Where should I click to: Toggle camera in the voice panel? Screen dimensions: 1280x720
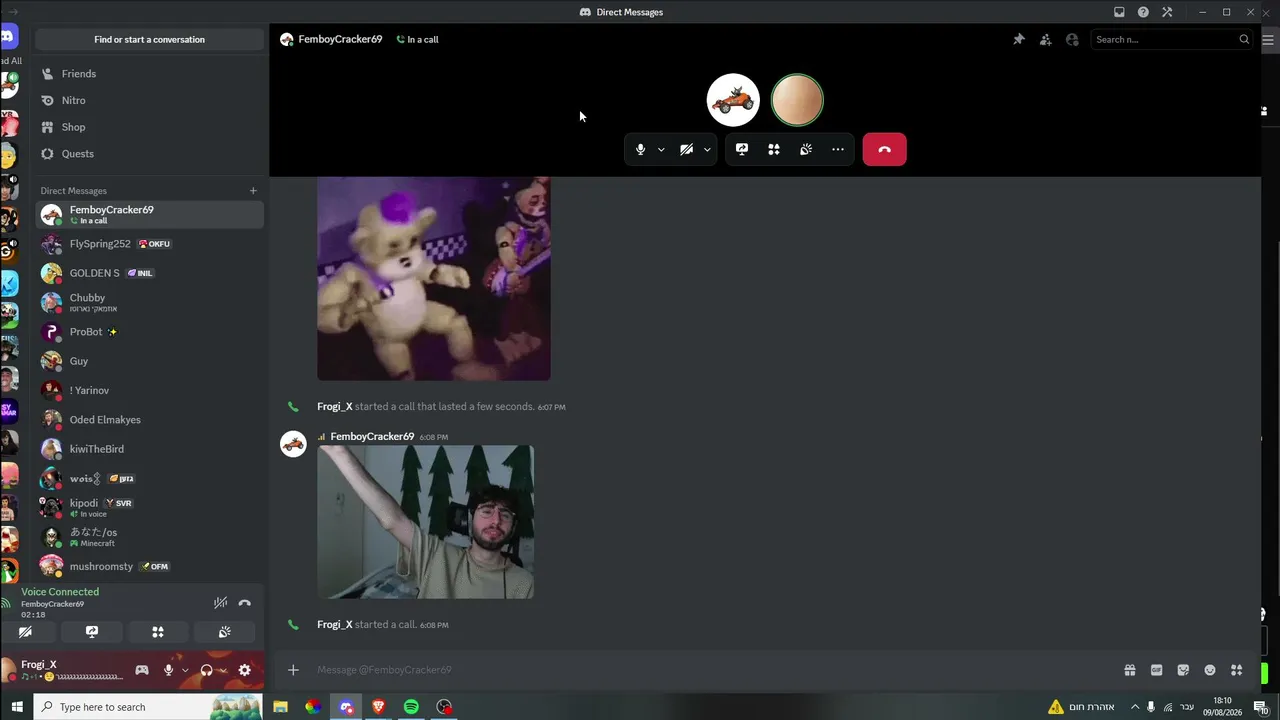coord(26,632)
